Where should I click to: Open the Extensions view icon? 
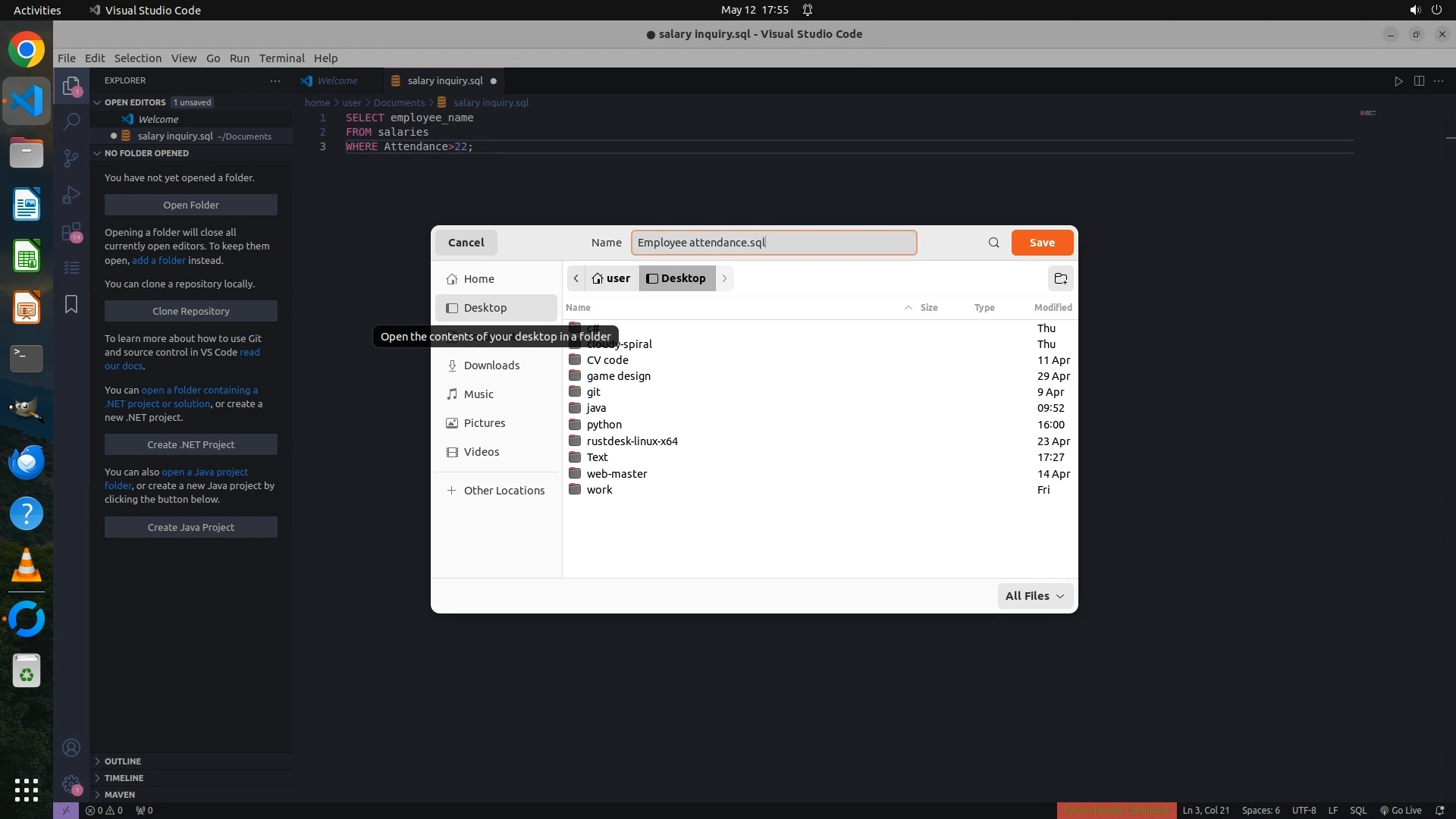tap(71, 232)
